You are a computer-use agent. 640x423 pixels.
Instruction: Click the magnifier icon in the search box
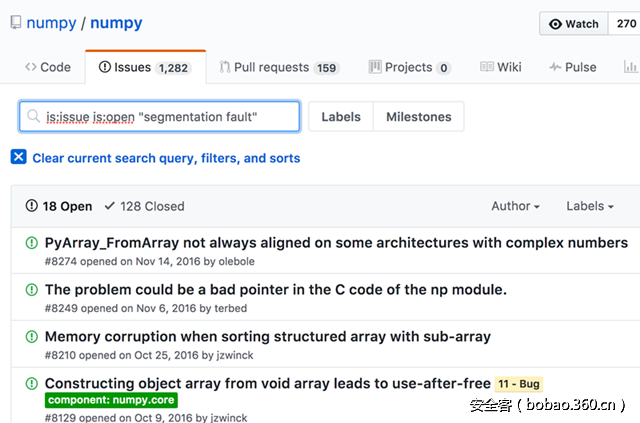[34, 117]
